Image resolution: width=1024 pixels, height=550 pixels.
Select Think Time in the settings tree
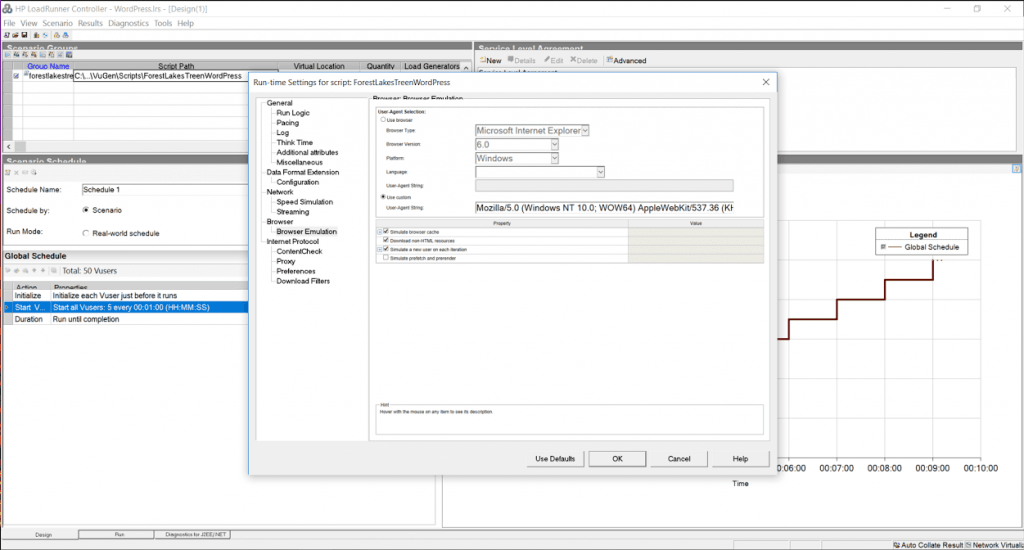(295, 142)
